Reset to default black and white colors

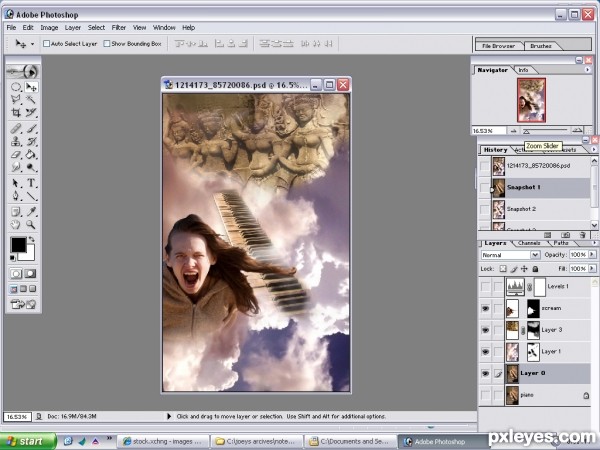13,258
